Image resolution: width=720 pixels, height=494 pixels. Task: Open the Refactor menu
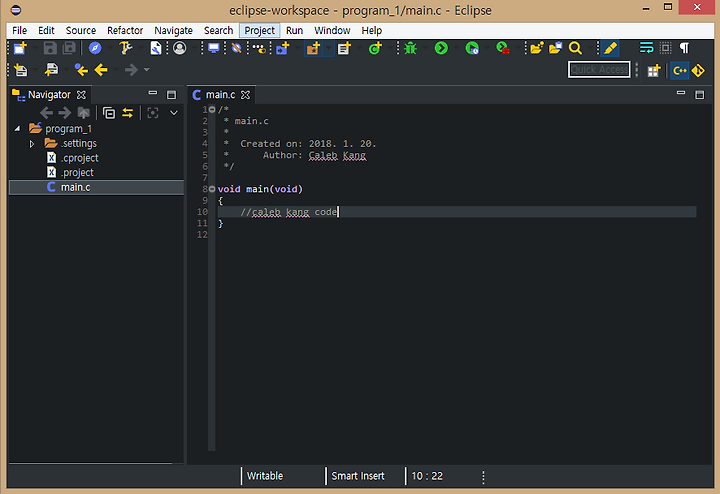(x=125, y=30)
